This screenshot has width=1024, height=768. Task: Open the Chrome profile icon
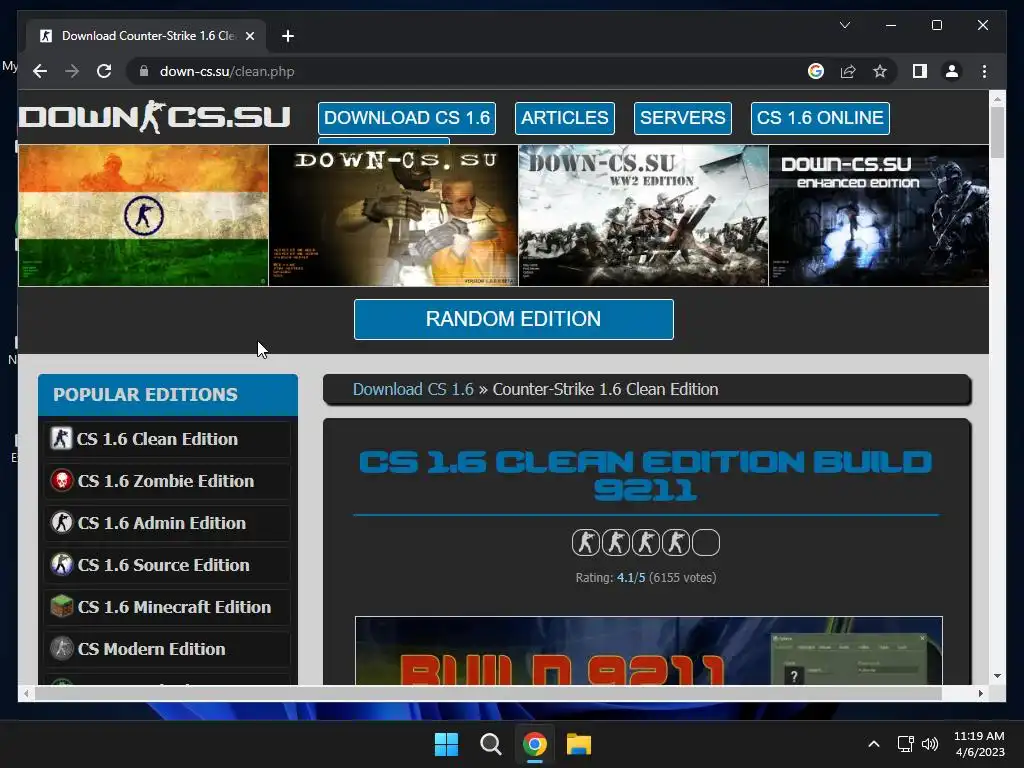952,71
